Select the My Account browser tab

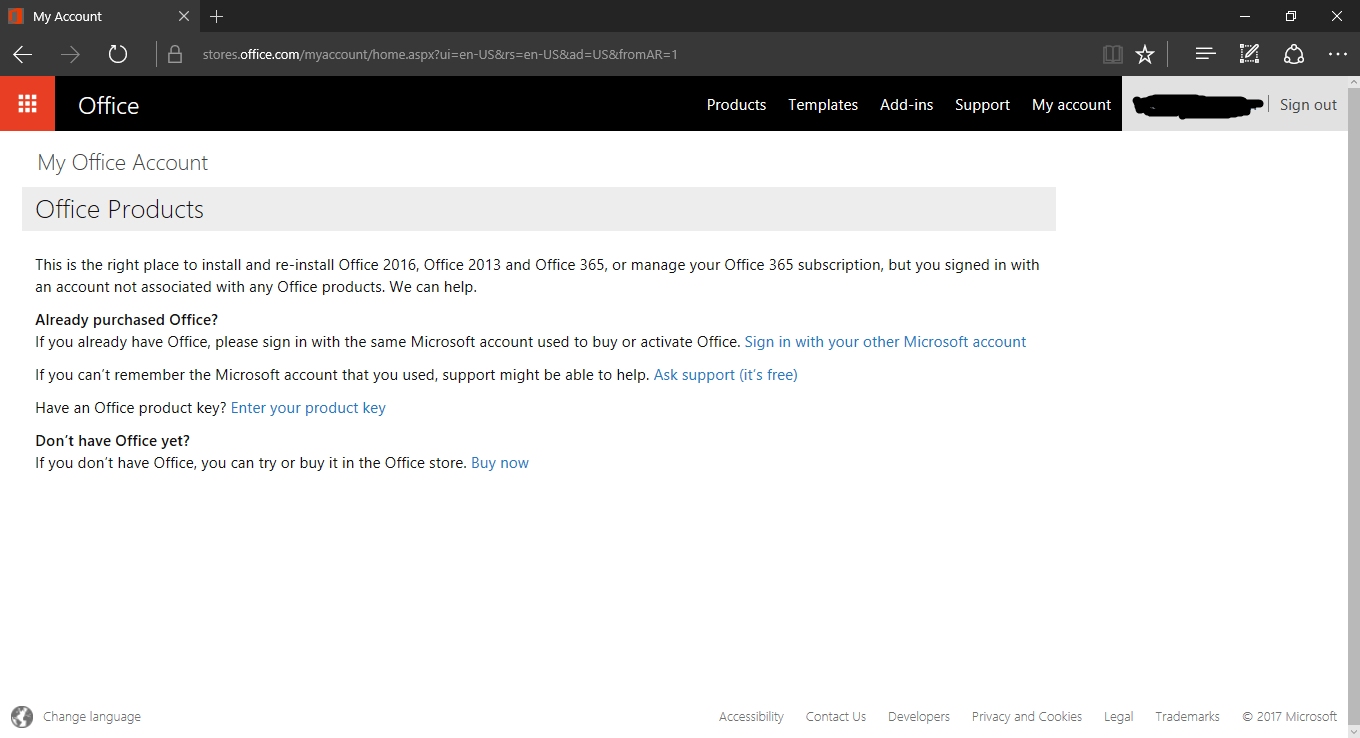pyautogui.click(x=100, y=16)
